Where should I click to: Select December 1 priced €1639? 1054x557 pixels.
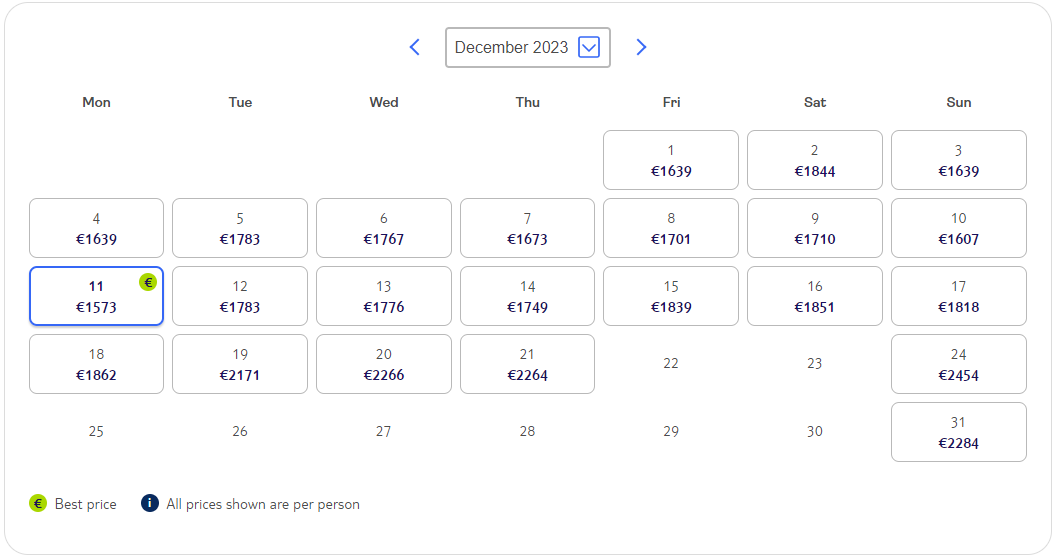[x=671, y=160]
